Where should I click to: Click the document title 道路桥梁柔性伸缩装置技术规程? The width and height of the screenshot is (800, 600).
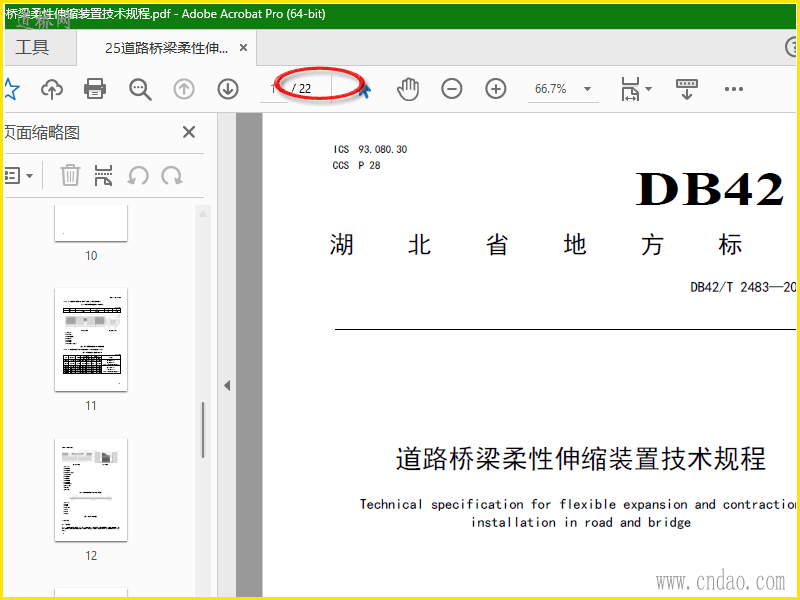click(581, 458)
